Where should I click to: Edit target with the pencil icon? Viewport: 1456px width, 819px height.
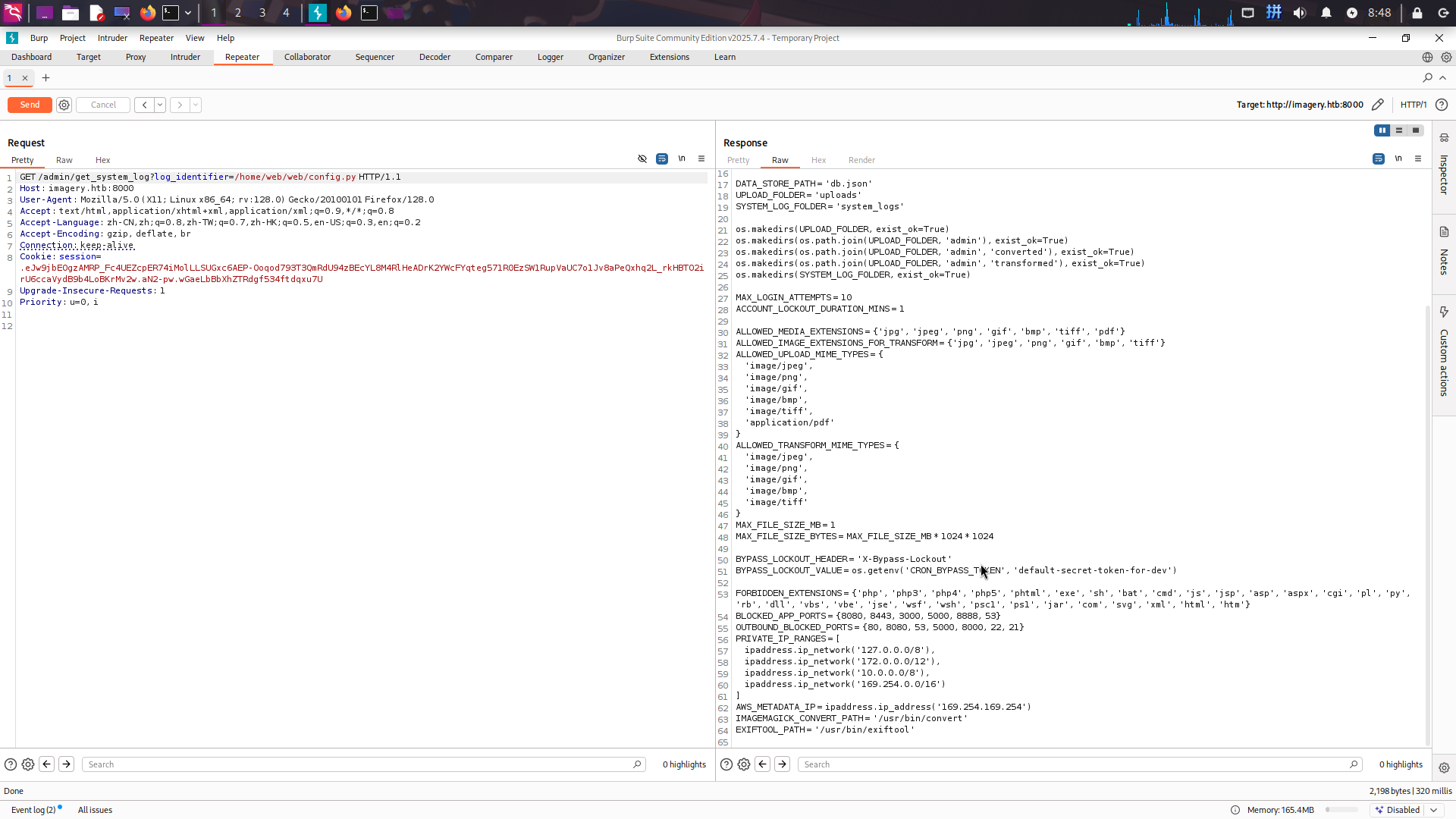1378,105
